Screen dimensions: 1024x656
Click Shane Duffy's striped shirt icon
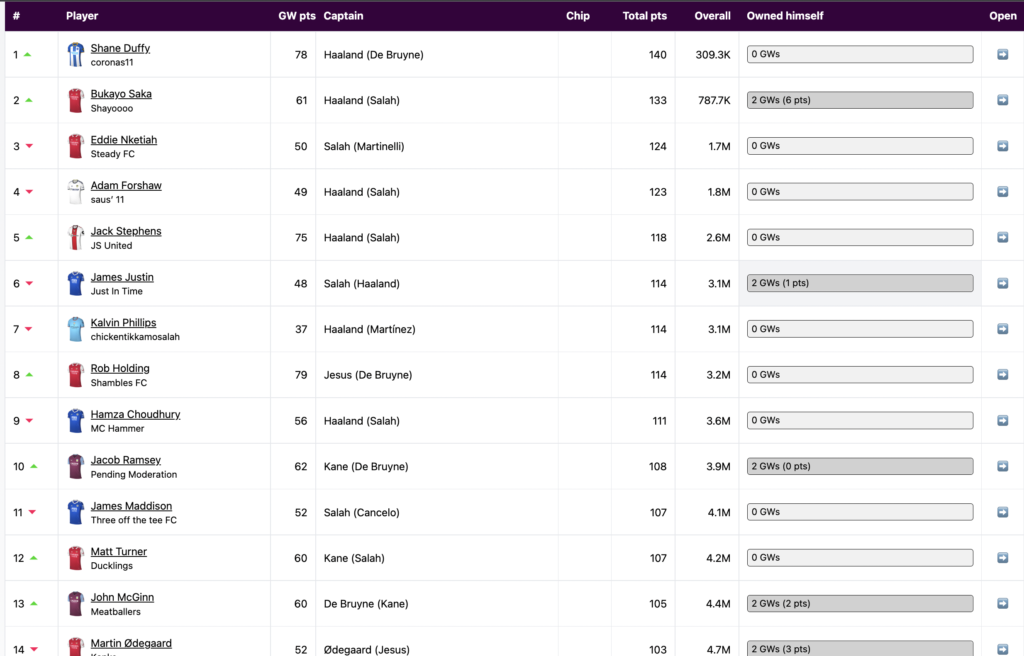(x=76, y=55)
